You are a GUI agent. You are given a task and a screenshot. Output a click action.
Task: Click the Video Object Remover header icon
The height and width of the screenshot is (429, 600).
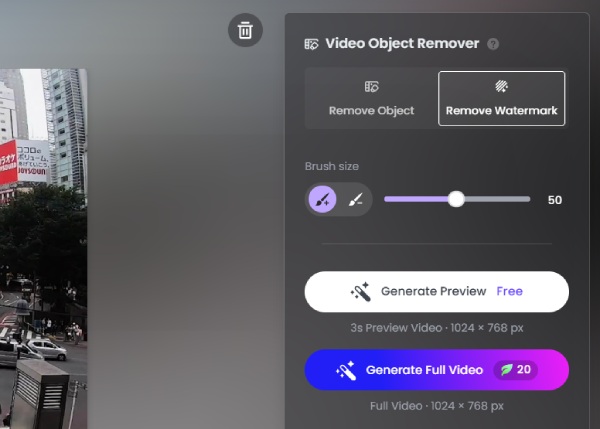click(312, 44)
